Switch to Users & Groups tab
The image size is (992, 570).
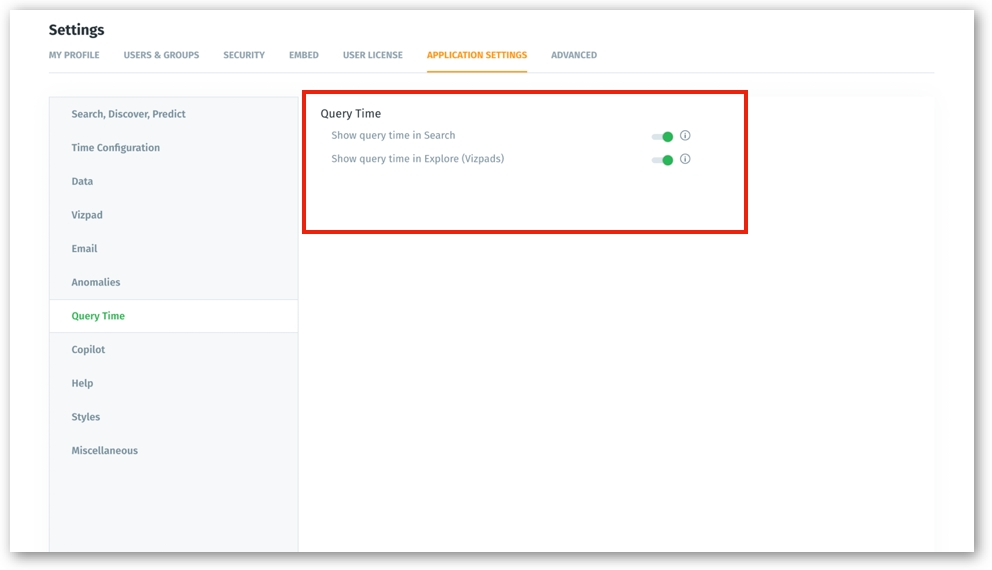(161, 55)
